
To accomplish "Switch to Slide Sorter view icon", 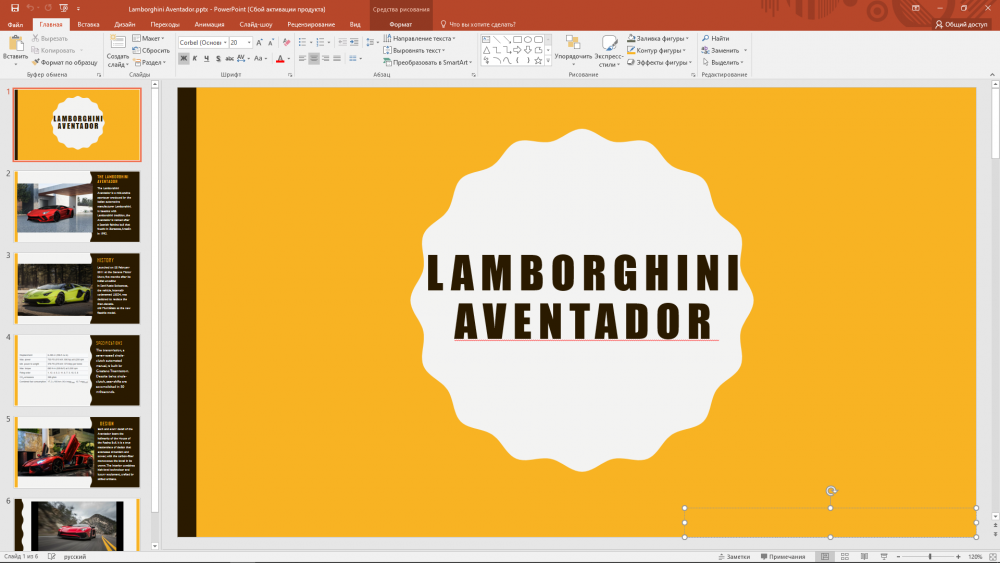I will tap(844, 556).
